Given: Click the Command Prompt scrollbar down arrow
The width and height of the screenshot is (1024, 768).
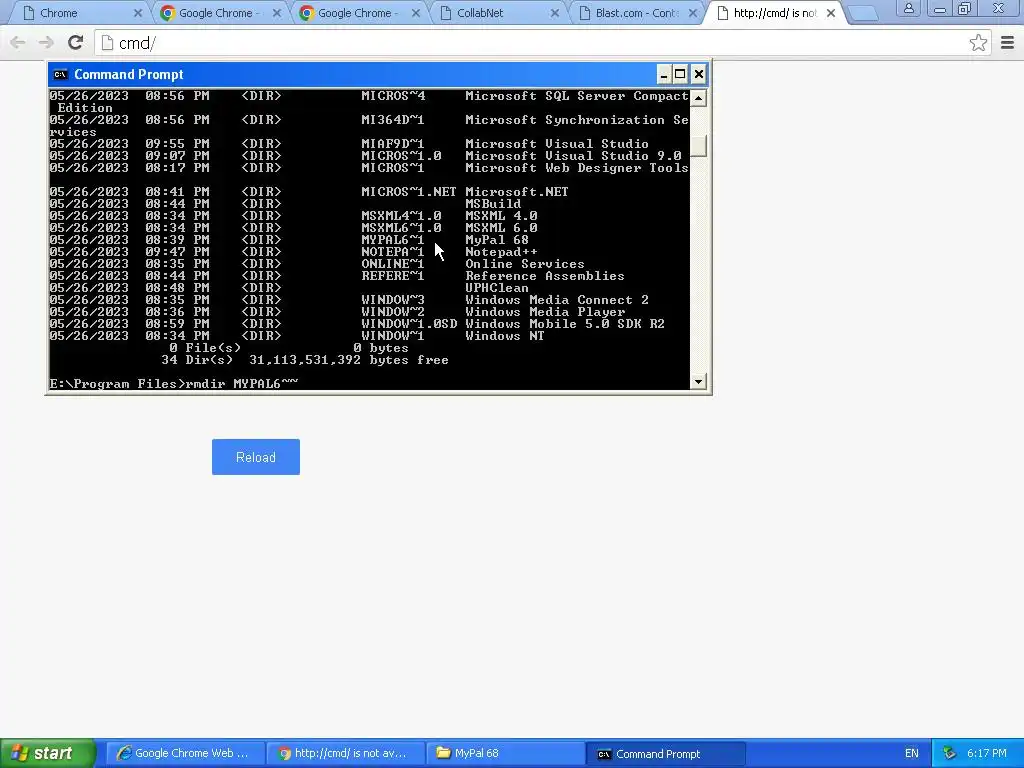Looking at the screenshot, I should 698,382.
